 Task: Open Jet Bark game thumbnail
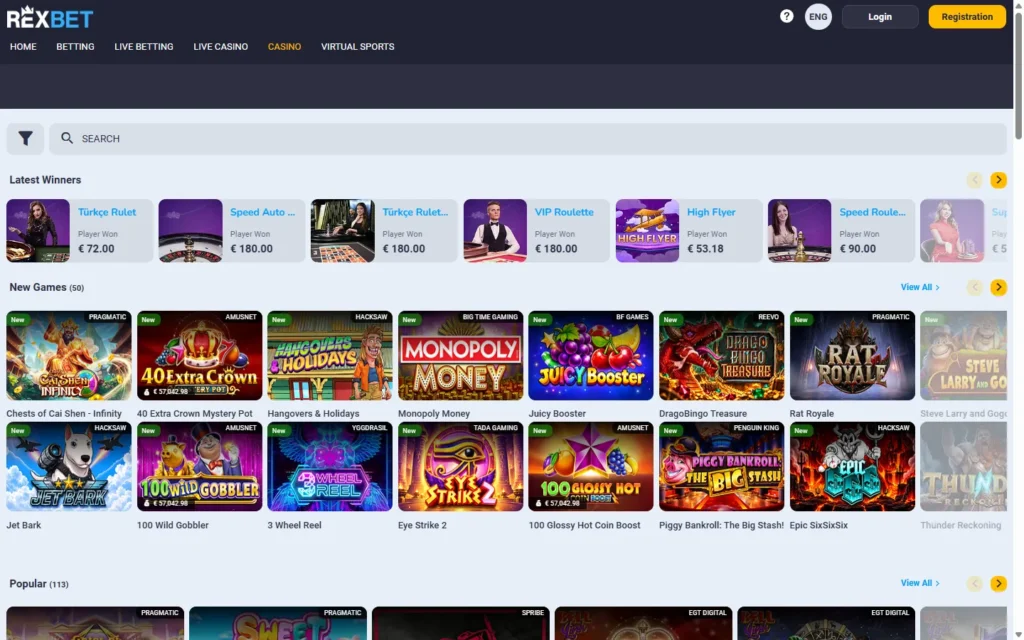[69, 466]
